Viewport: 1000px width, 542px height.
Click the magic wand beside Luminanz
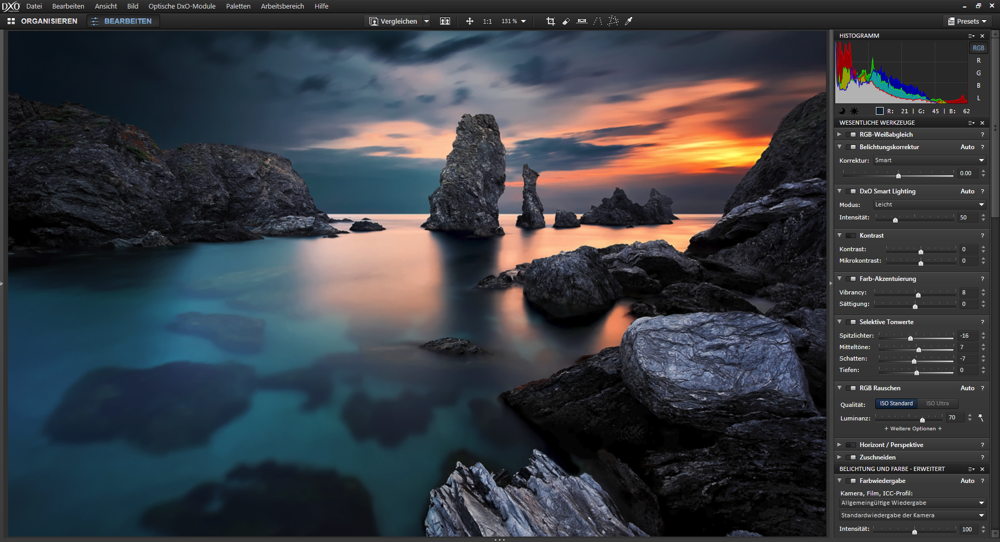[x=981, y=417]
